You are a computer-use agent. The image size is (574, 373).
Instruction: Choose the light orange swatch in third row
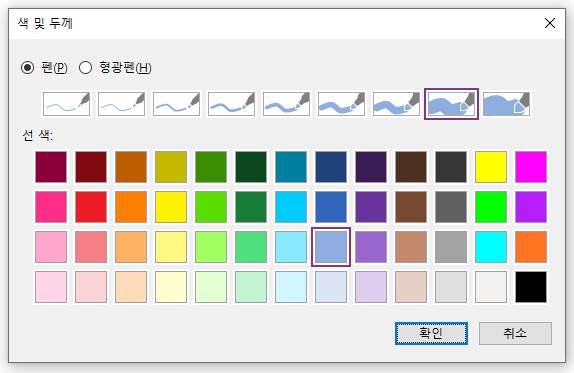(131, 247)
